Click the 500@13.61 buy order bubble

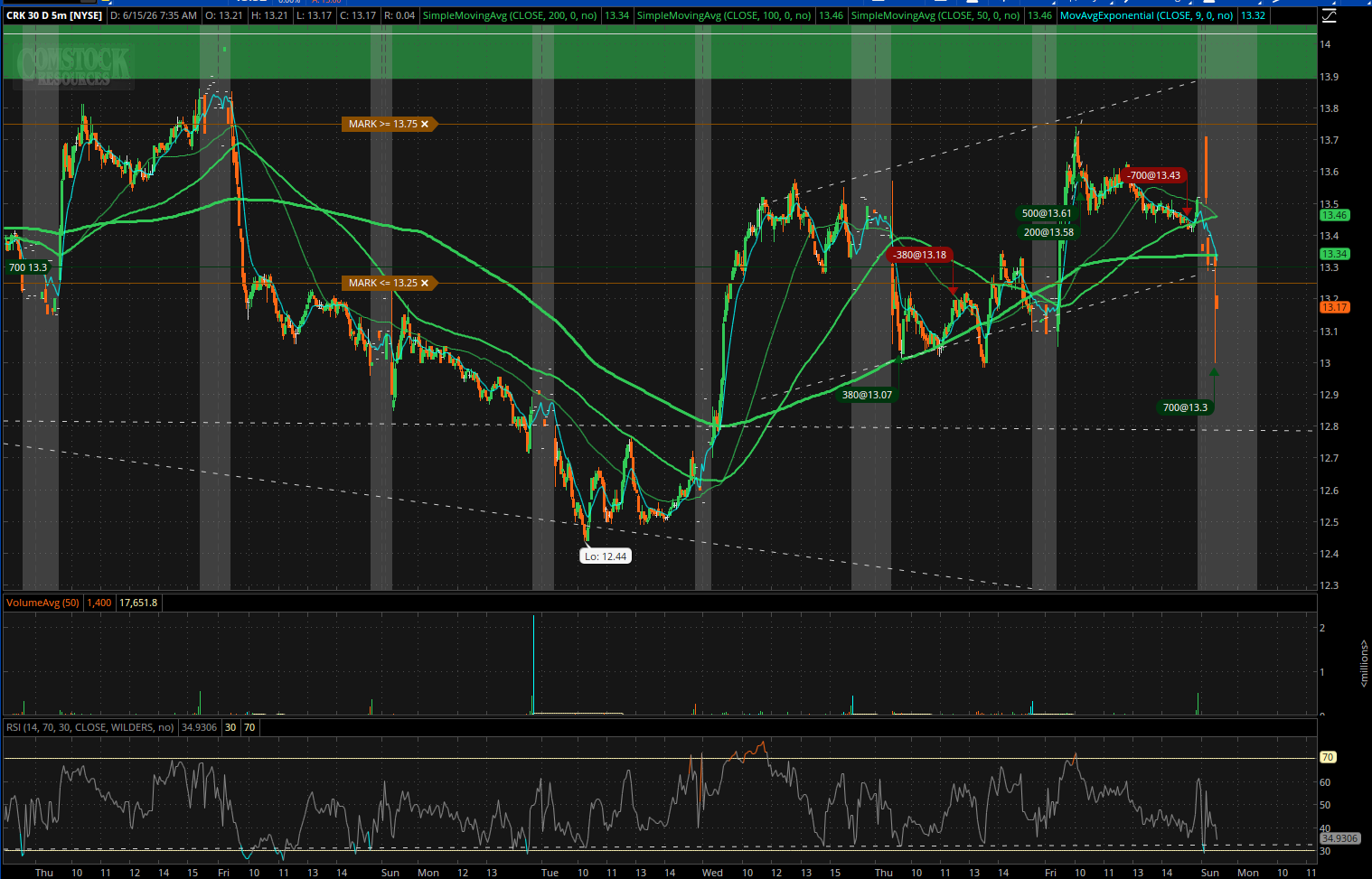pyautogui.click(x=1047, y=214)
